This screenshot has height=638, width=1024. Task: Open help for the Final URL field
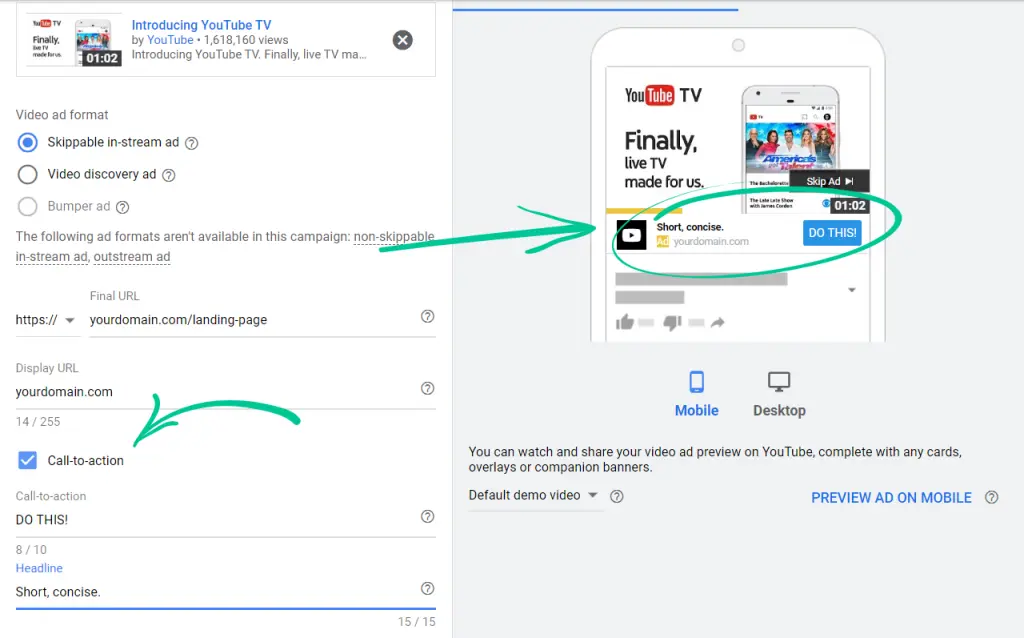427,316
